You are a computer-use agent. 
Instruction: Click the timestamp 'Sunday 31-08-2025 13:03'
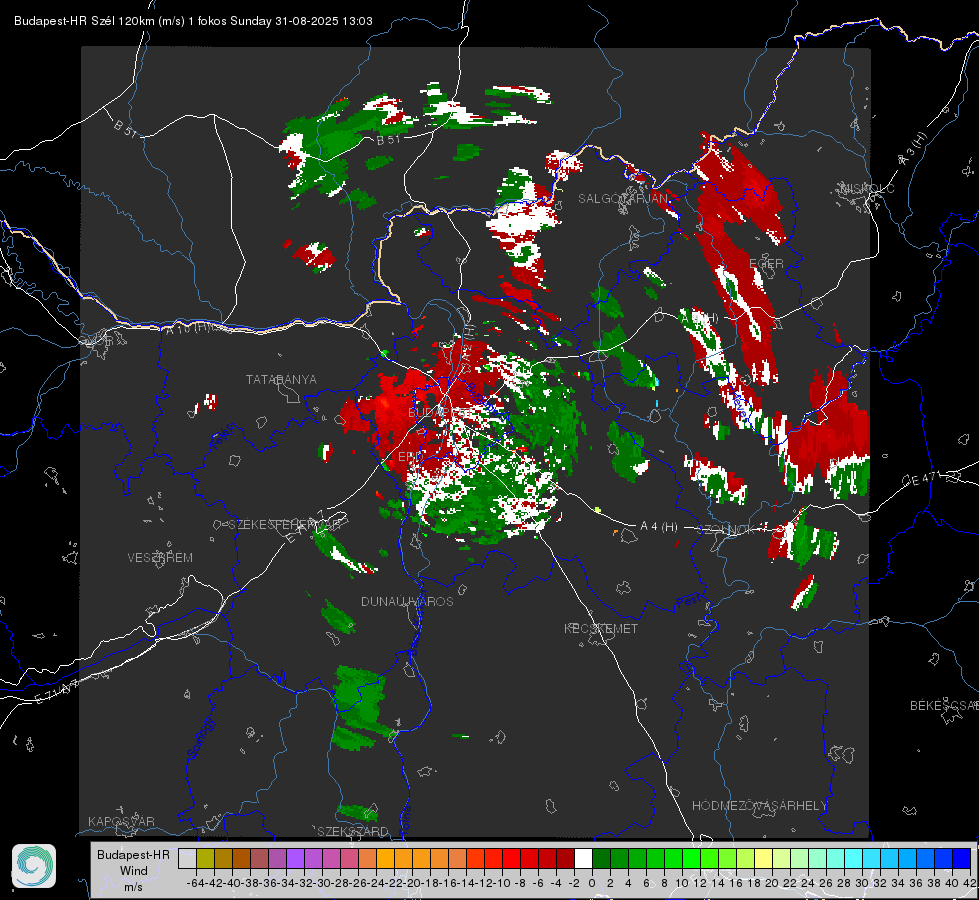point(301,21)
